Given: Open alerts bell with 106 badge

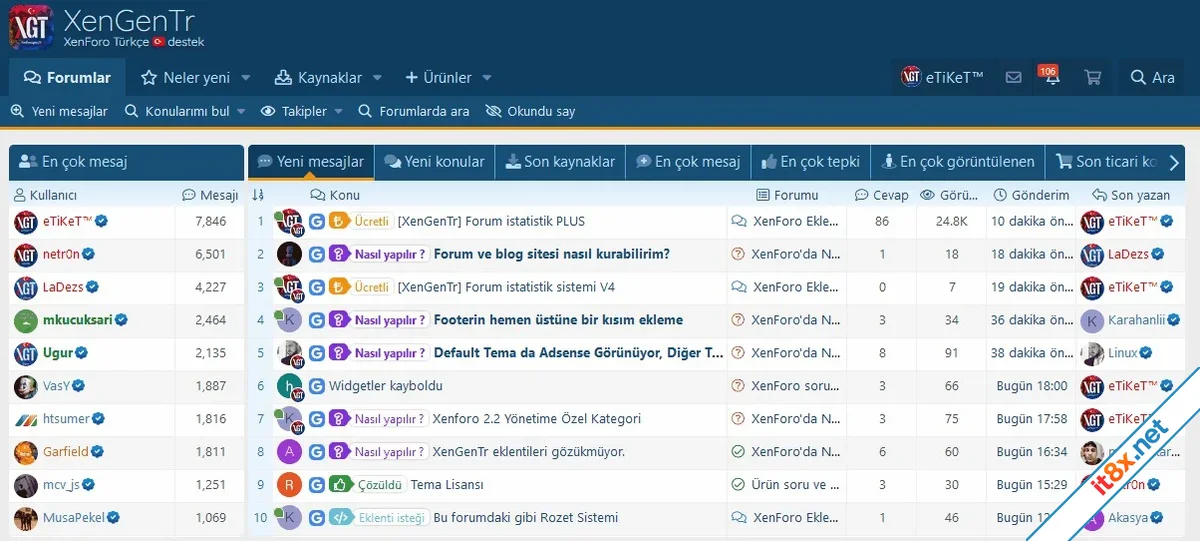Looking at the screenshot, I should tap(1052, 77).
